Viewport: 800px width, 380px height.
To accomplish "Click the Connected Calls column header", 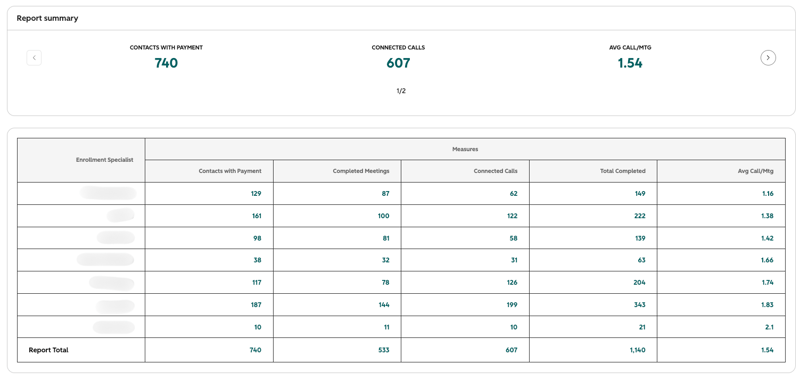I will (495, 171).
